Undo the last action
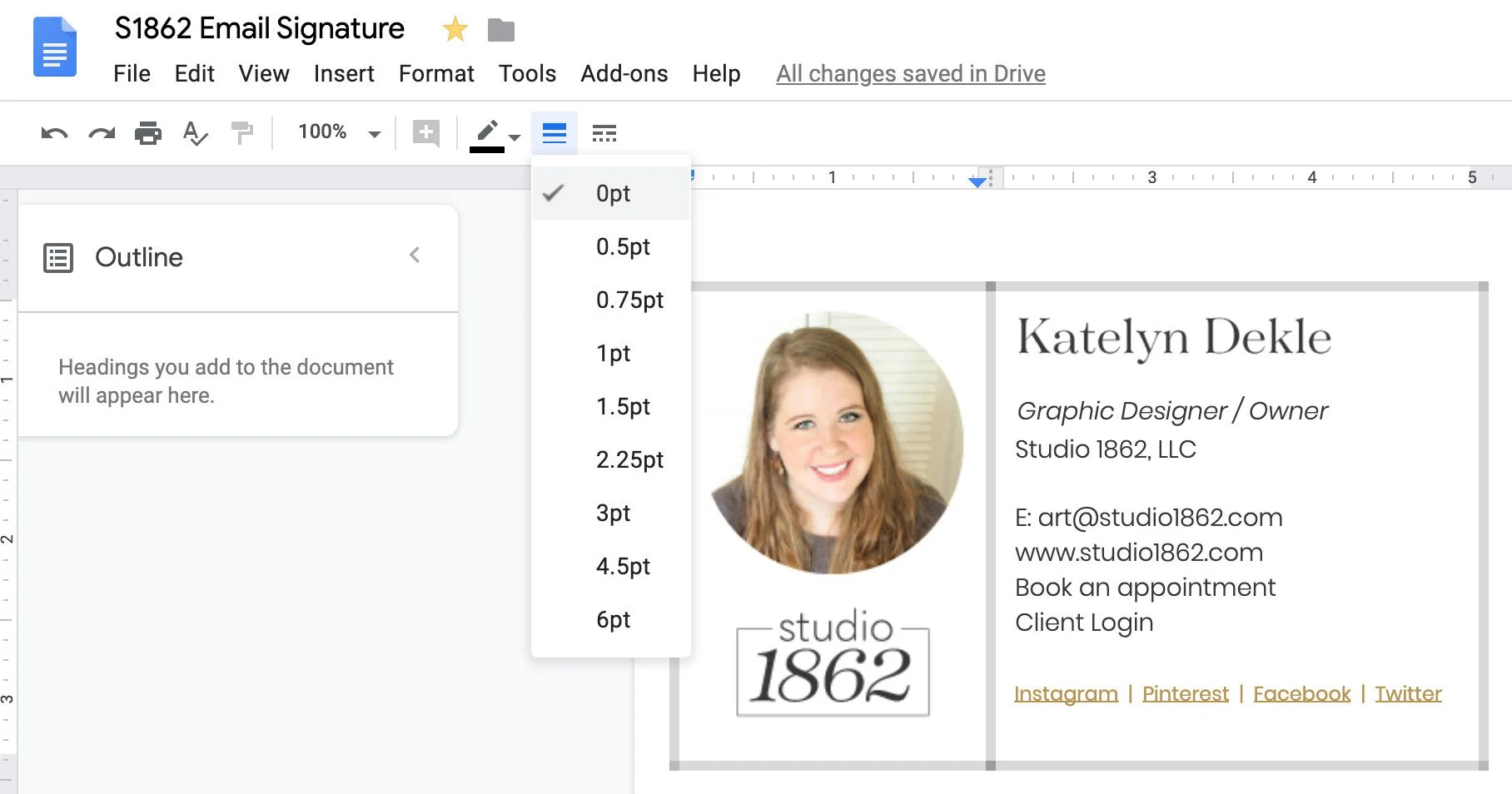The width and height of the screenshot is (1512, 794). 54,132
